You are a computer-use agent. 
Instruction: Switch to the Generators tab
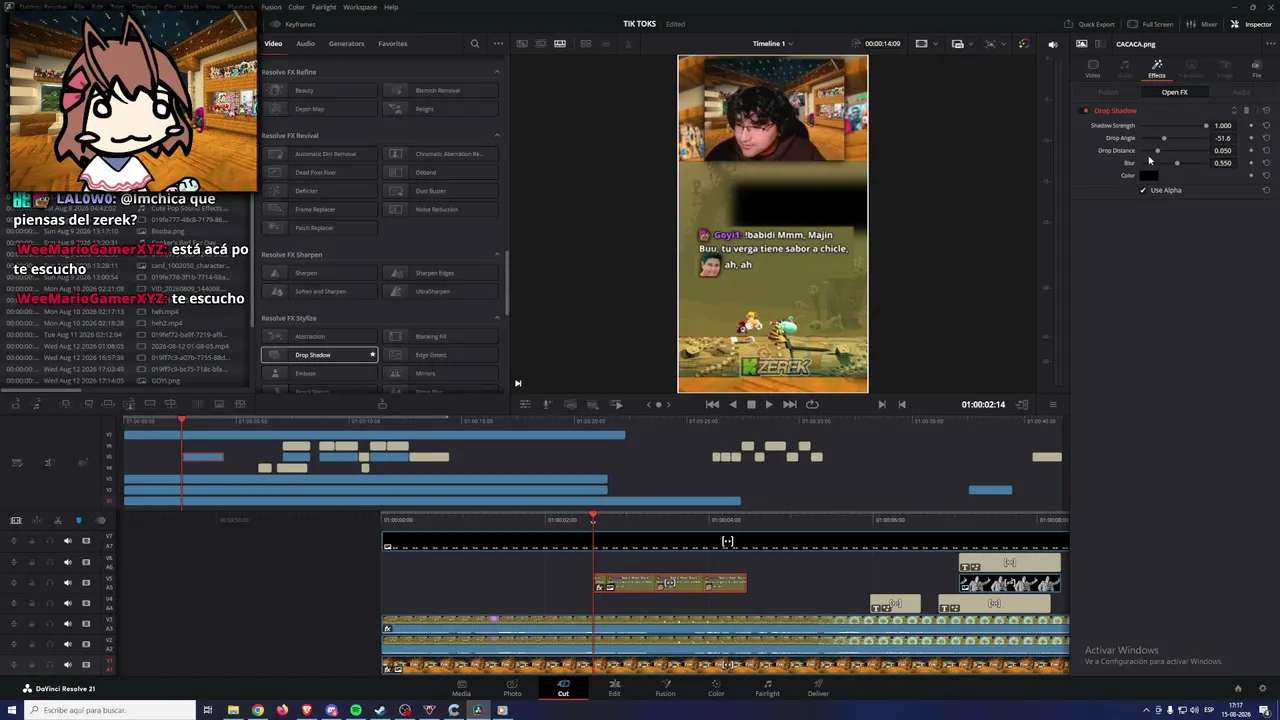point(346,44)
